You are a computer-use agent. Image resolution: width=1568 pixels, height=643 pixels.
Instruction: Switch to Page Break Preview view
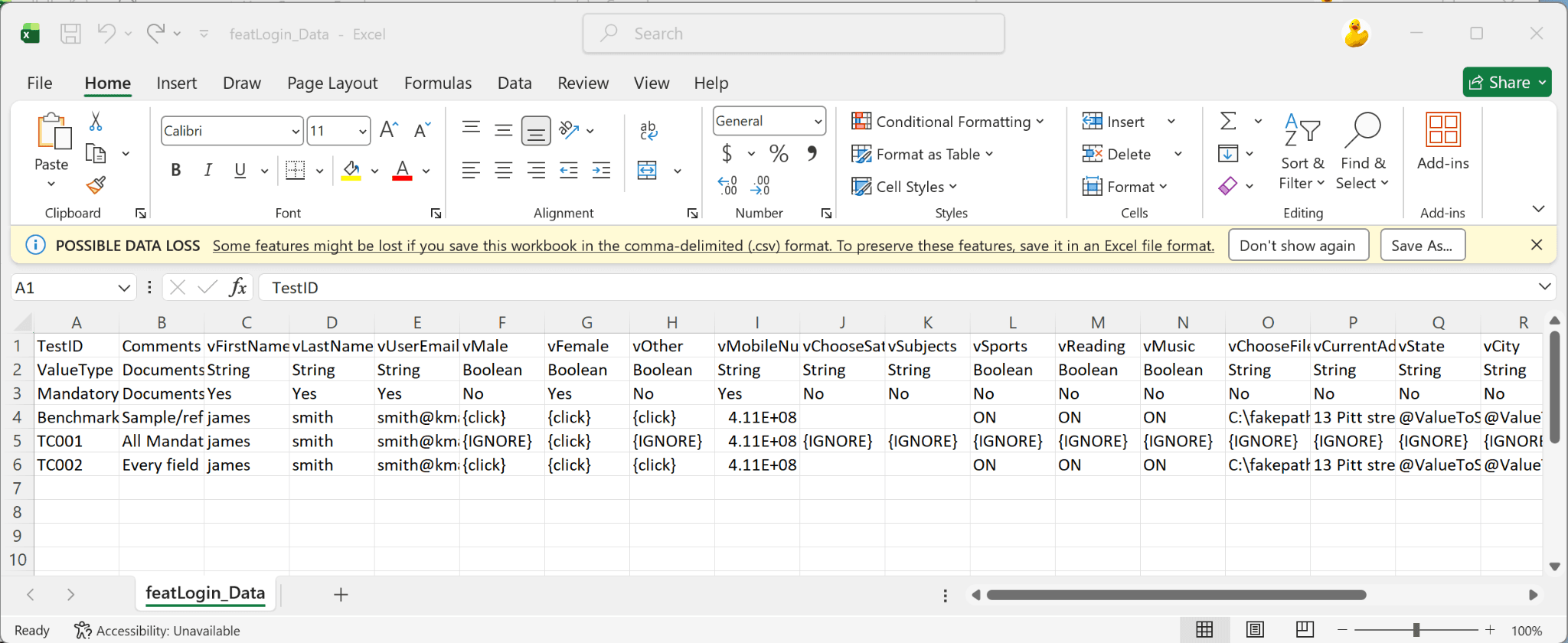tap(1305, 630)
